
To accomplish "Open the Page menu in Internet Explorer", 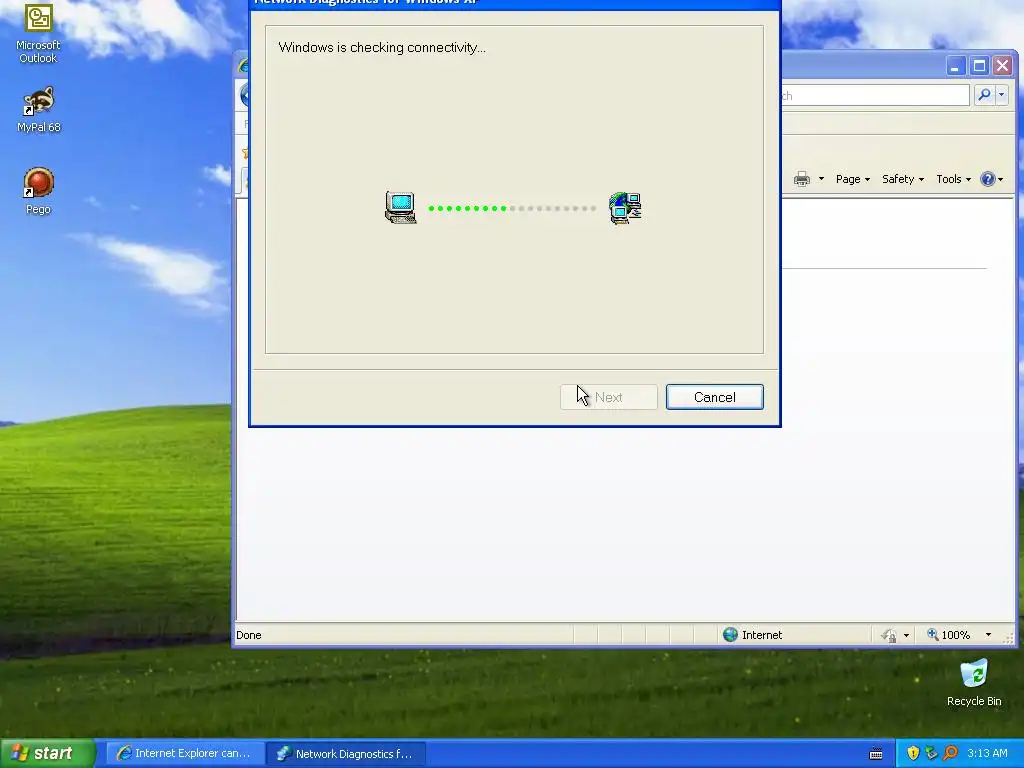I will [852, 179].
